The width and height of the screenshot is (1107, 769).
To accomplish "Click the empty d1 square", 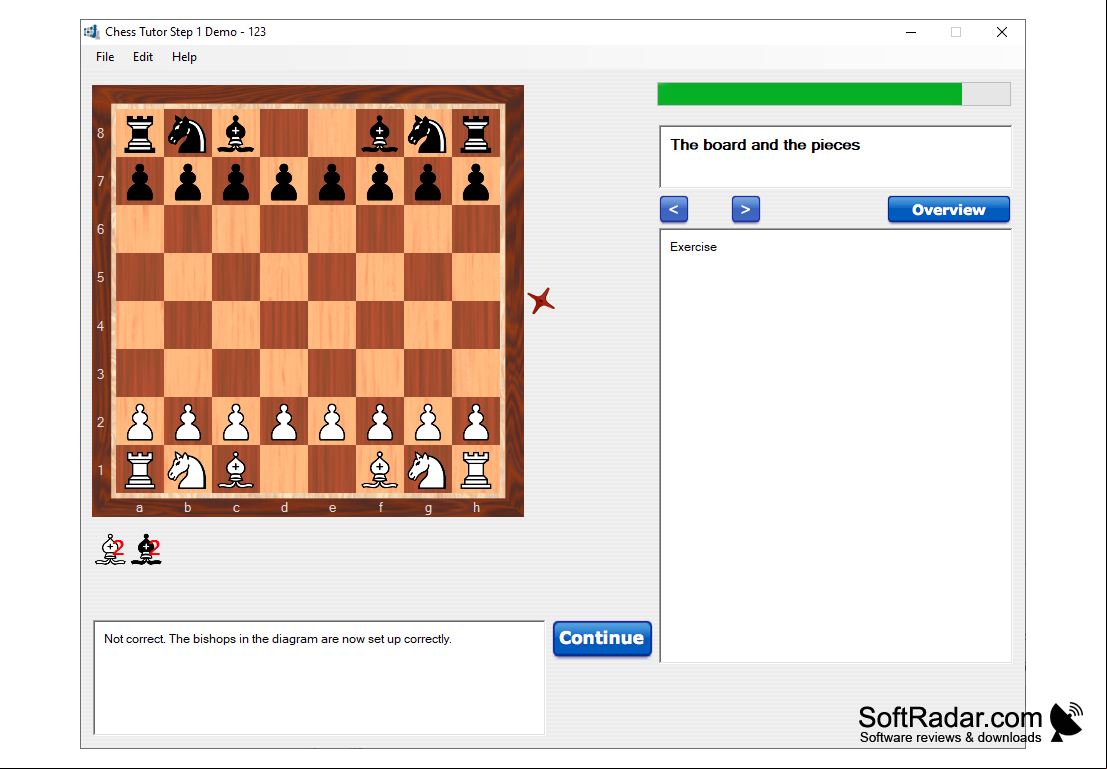I will coord(284,469).
